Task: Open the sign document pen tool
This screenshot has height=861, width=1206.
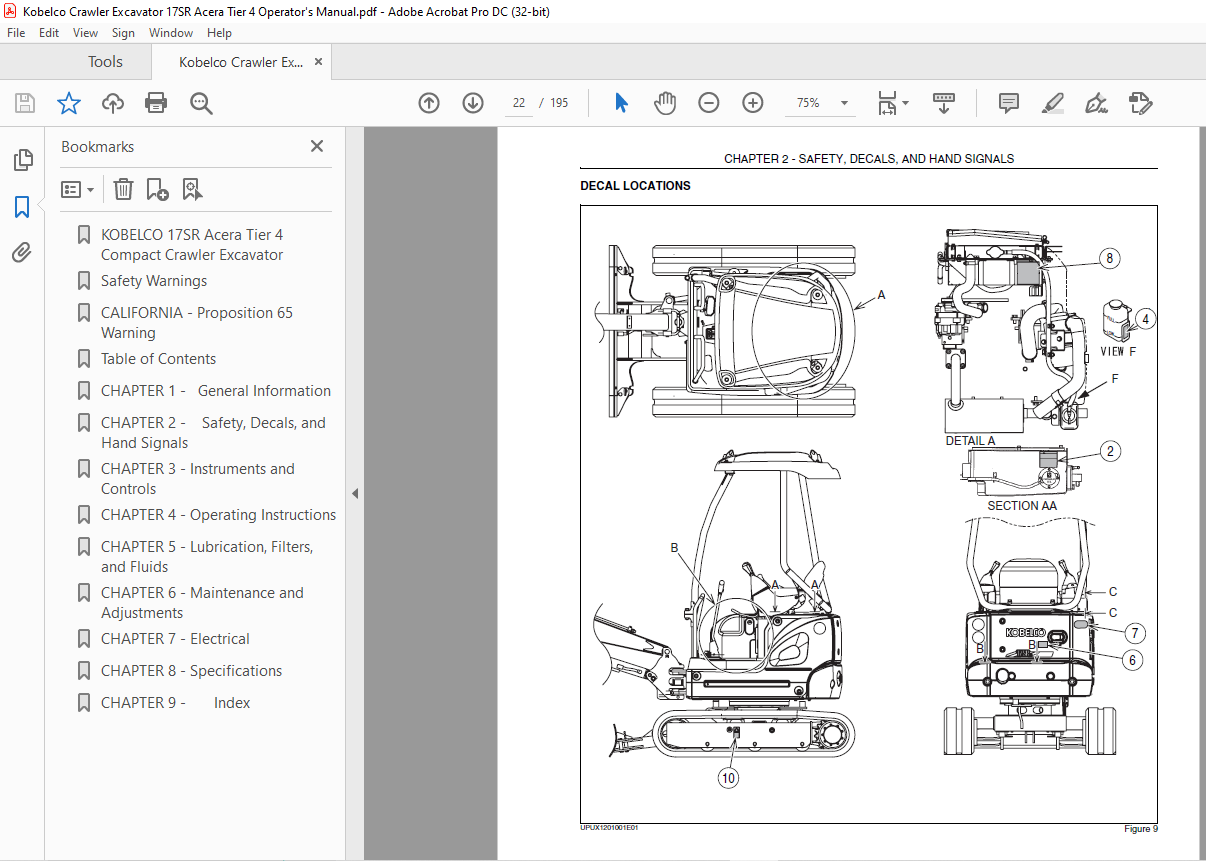Action: click(x=1097, y=103)
